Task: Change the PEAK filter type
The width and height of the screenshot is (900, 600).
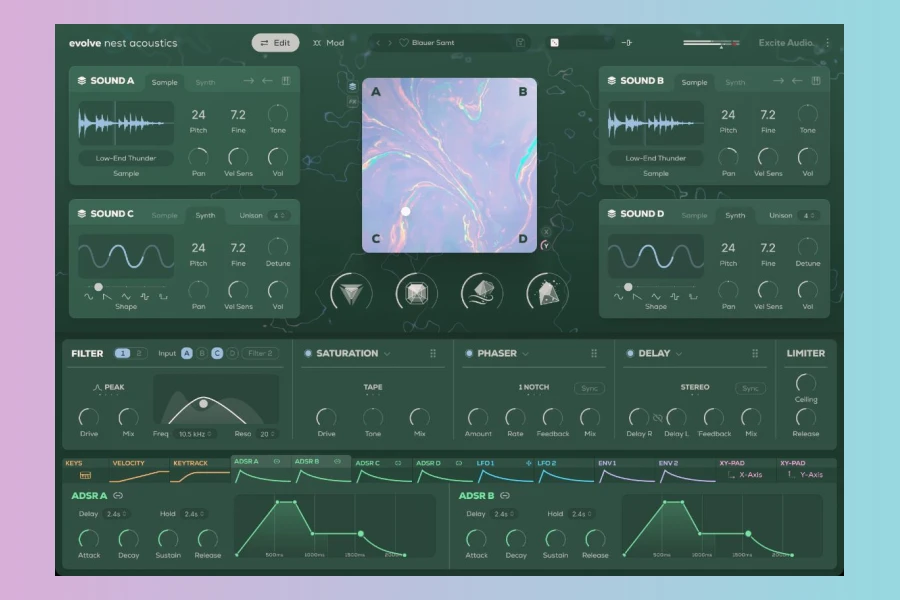Action: (108, 388)
